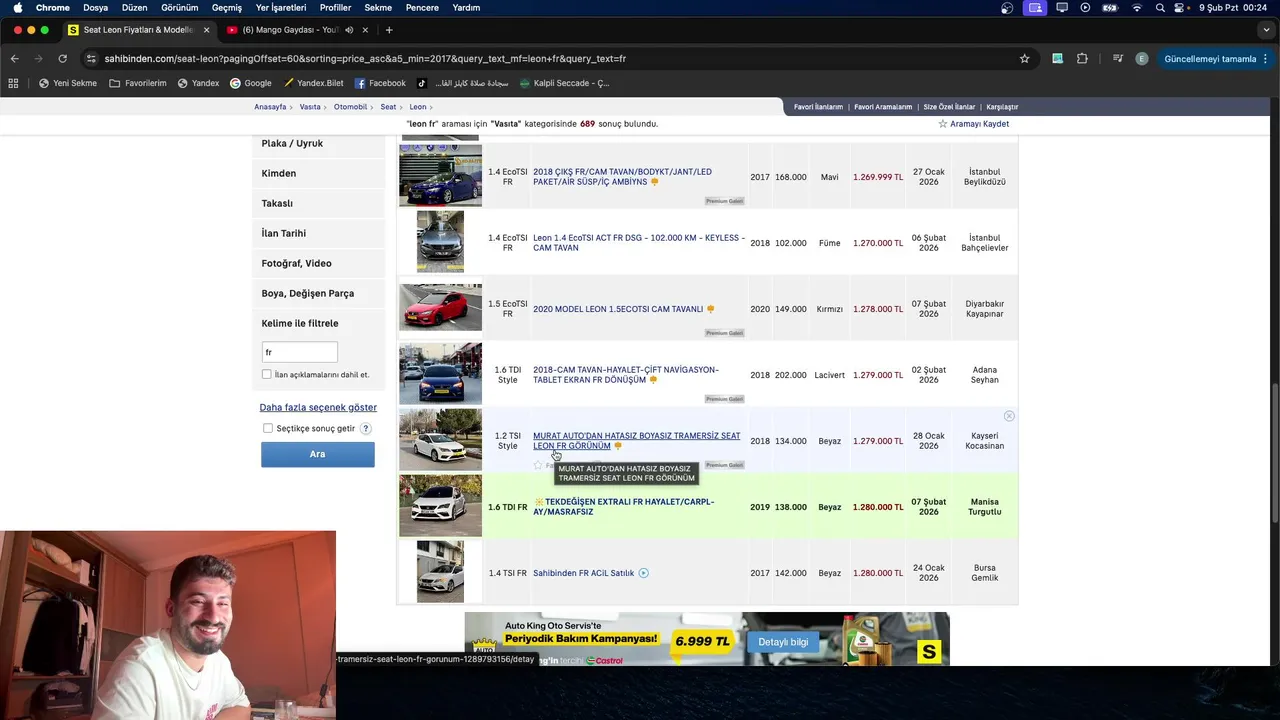The image size is (1280, 720).
Task: Open the Chrome apps grid in the bookmarks bar
Action: click(13, 83)
